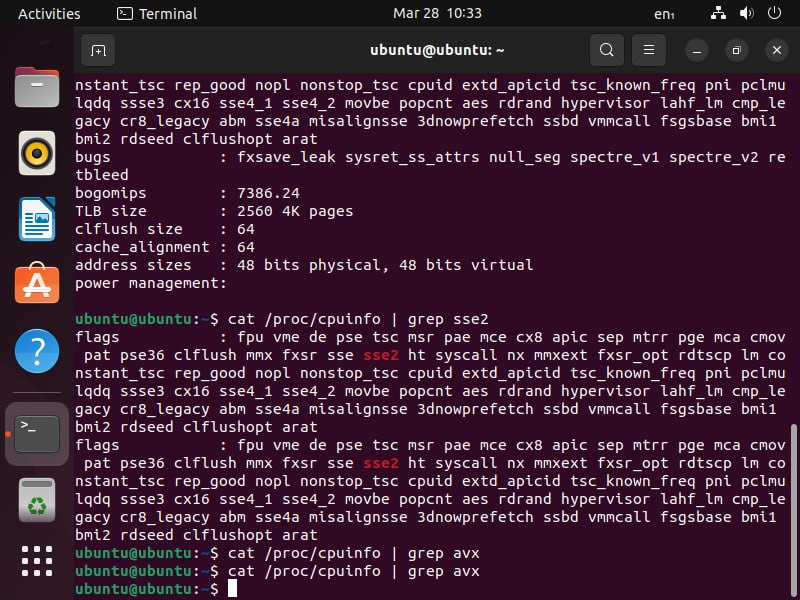
Task: Open LibreOffice Writer from the dock
Action: [x=37, y=219]
